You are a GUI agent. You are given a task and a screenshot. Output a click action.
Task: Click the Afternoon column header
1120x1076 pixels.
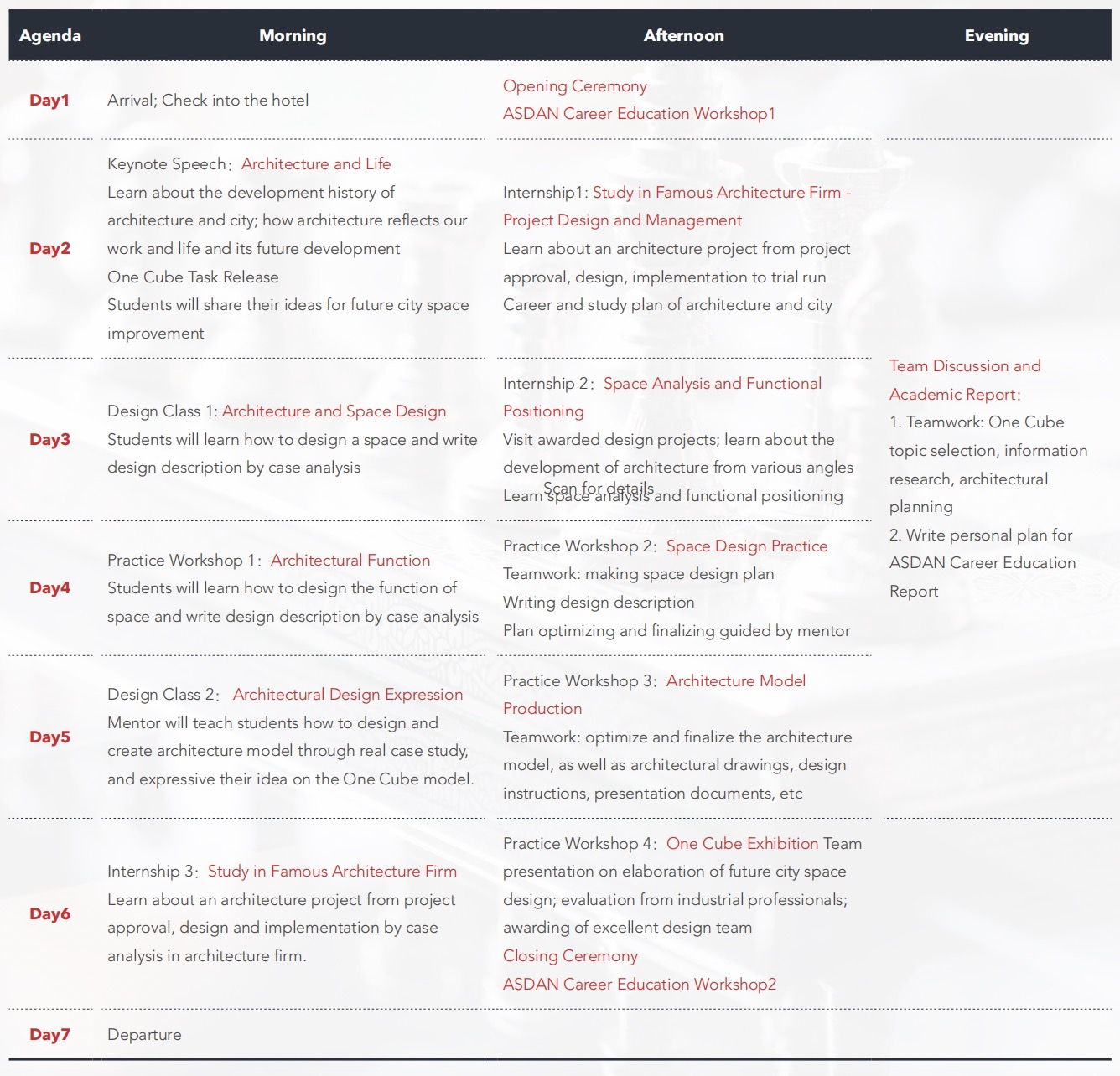pos(683,35)
